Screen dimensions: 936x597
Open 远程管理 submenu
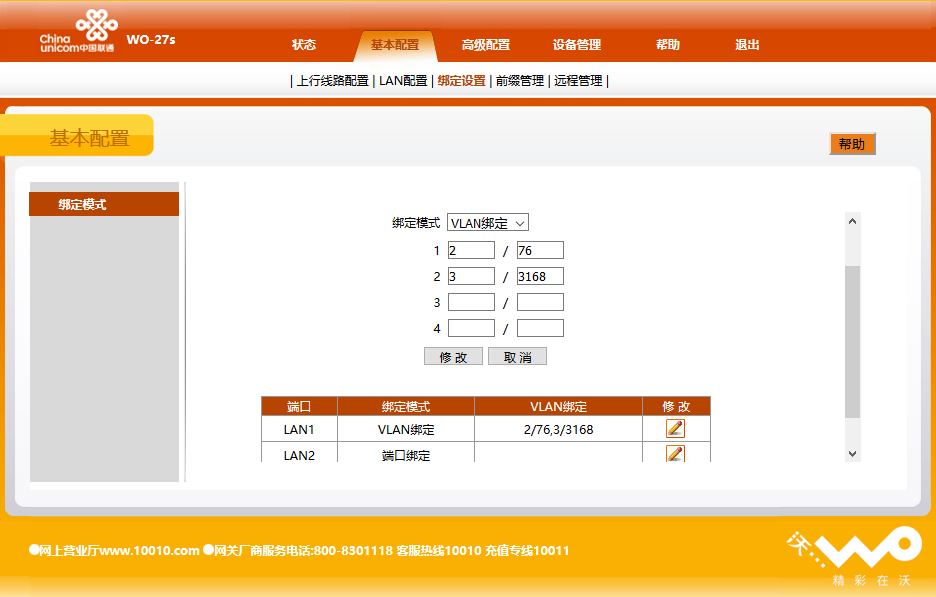578,81
